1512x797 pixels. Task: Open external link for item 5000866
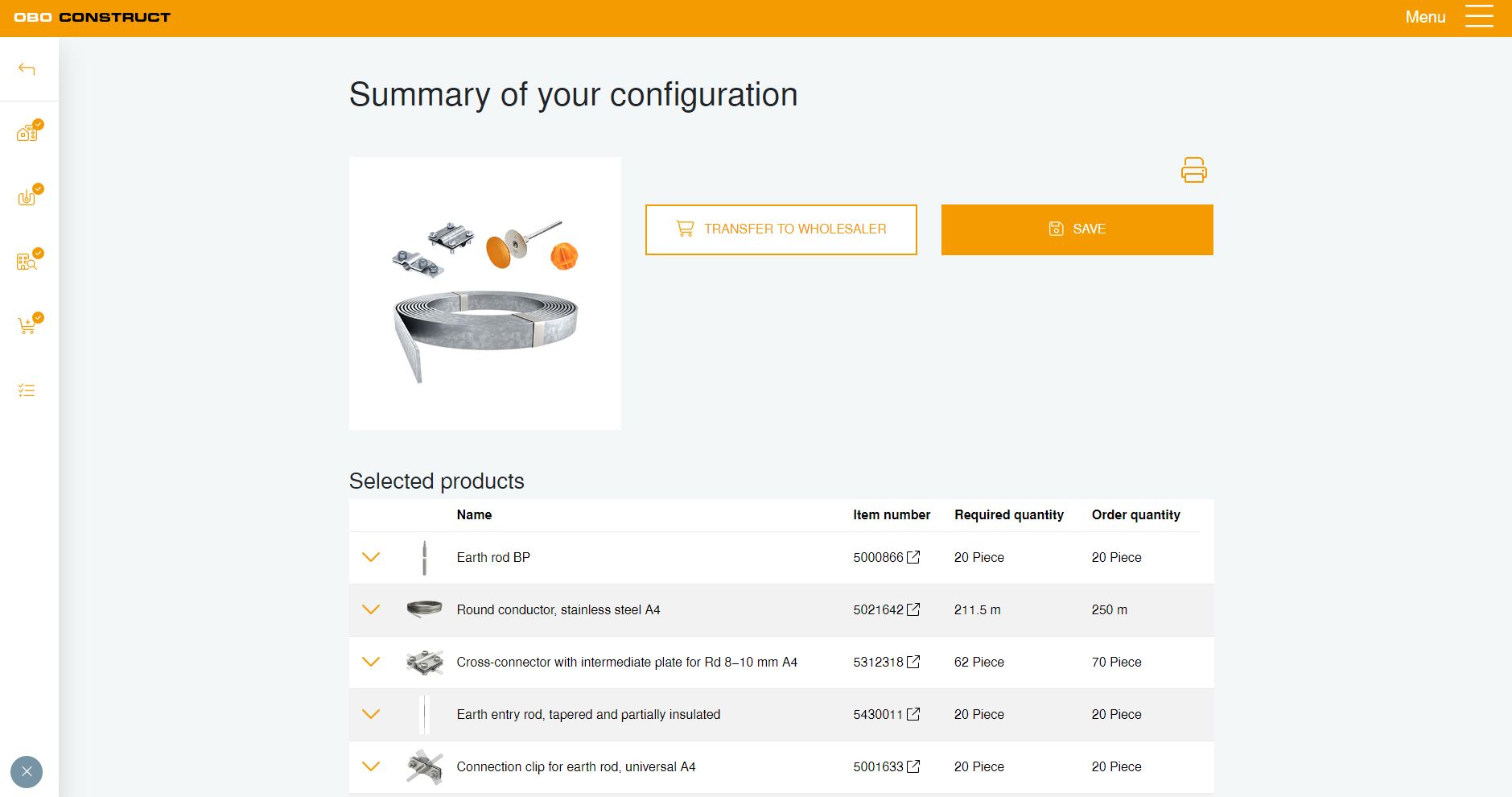click(x=913, y=557)
